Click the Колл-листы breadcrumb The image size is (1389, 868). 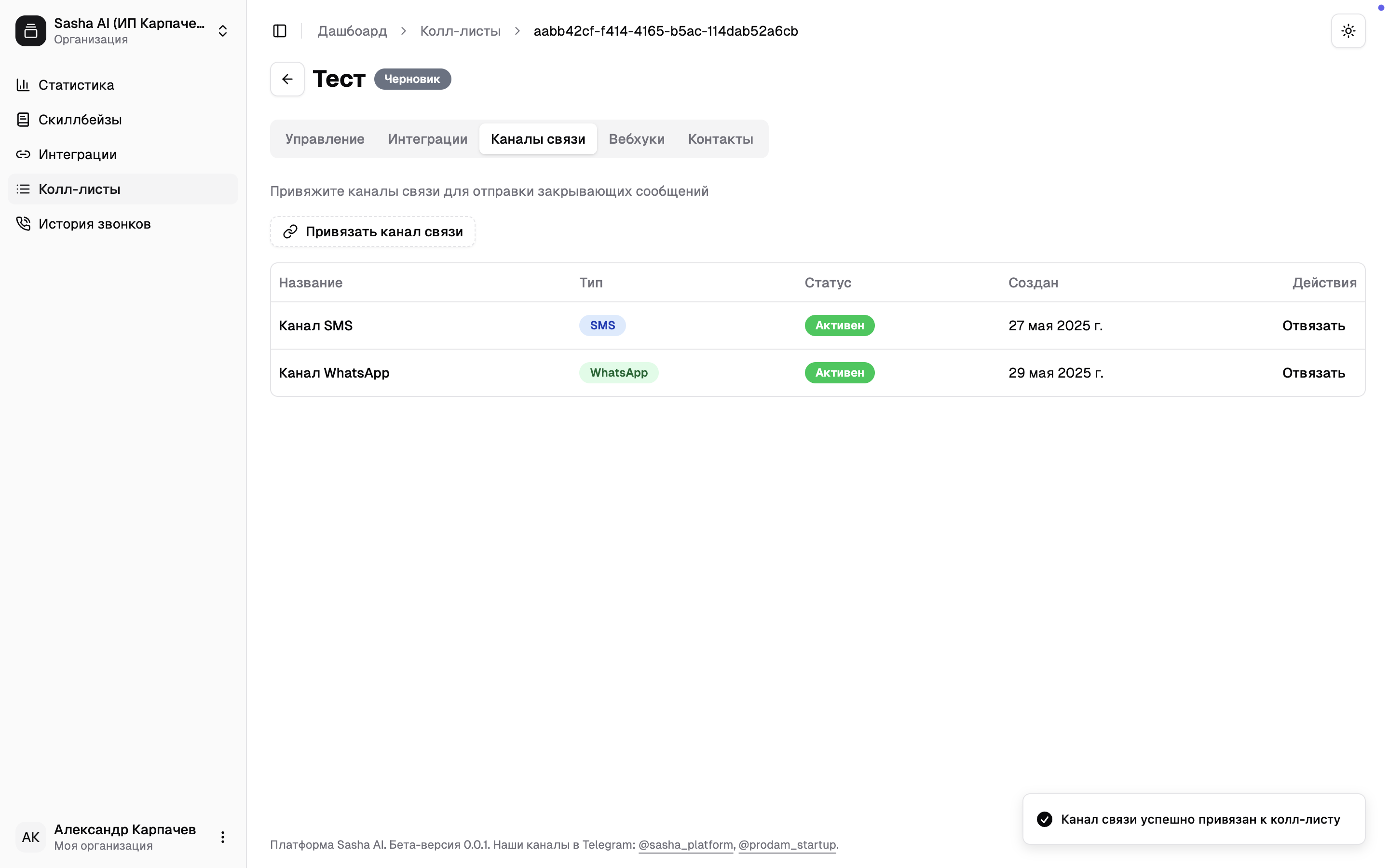pyautogui.click(x=460, y=31)
